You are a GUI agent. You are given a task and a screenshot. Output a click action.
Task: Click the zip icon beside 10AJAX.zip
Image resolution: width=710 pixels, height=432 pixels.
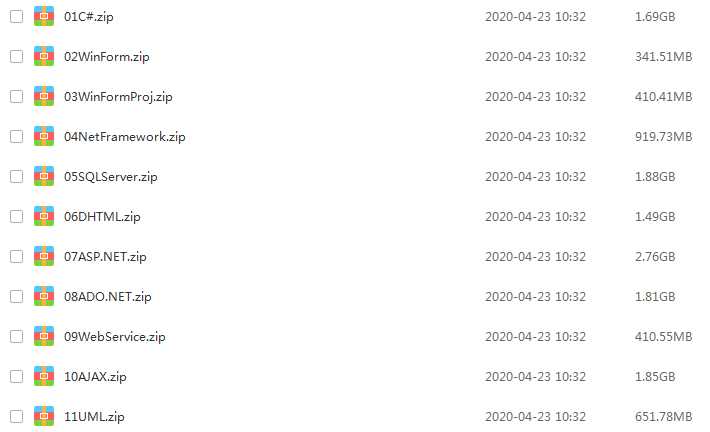tap(44, 376)
